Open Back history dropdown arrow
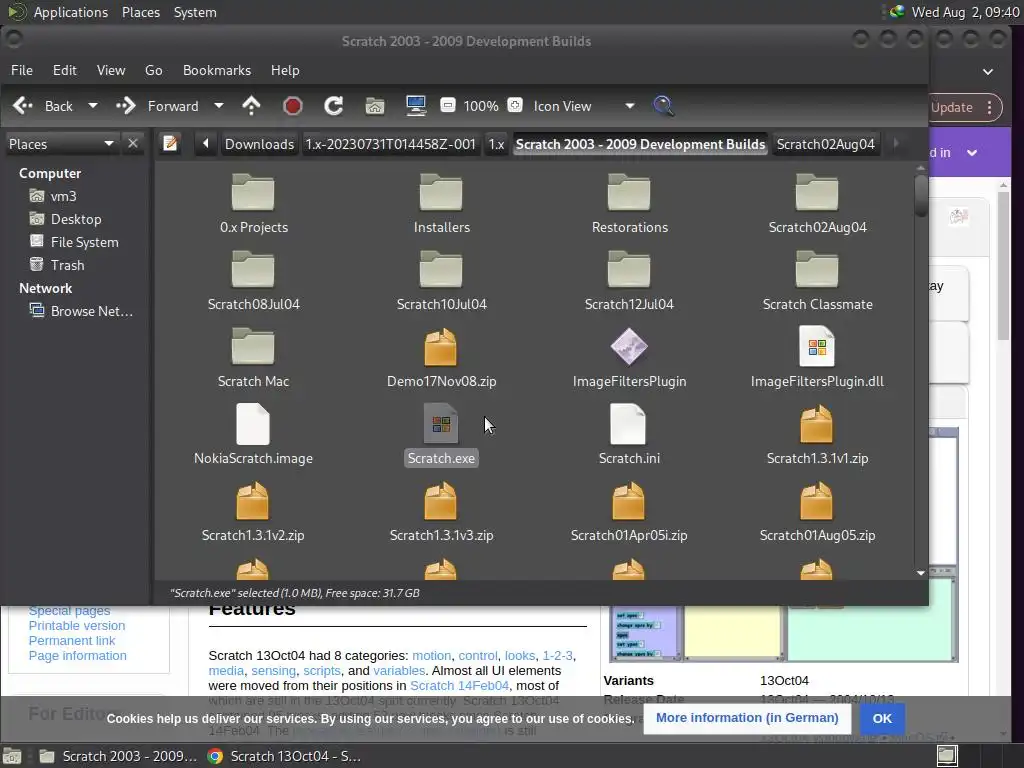The width and height of the screenshot is (1024, 768). click(x=93, y=106)
